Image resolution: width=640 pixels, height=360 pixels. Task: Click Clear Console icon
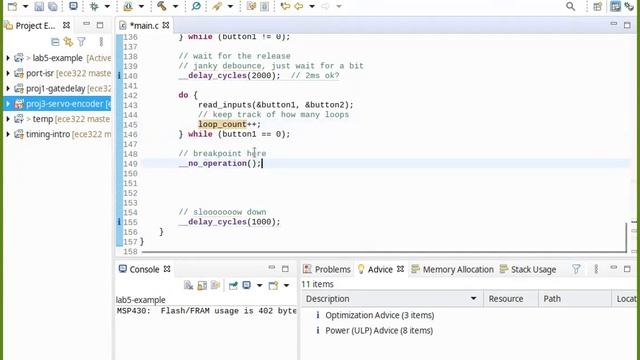(x=188, y=285)
